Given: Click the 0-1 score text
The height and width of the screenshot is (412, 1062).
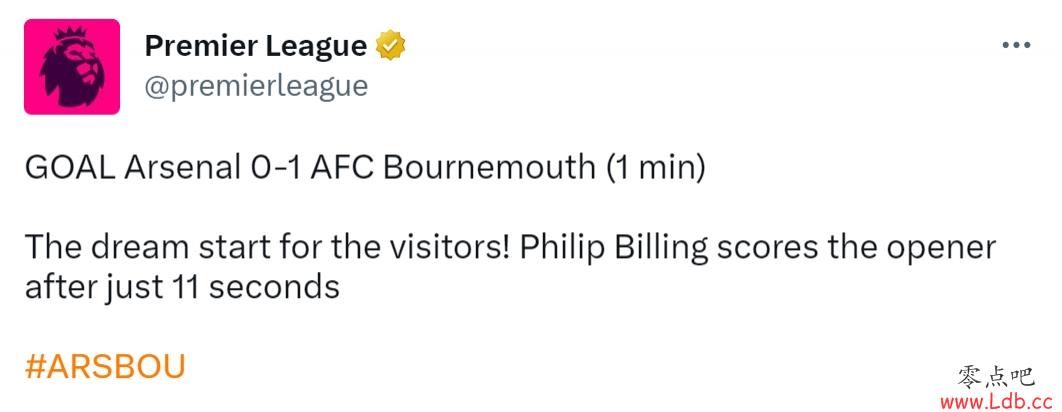Looking at the screenshot, I should click(x=273, y=167).
